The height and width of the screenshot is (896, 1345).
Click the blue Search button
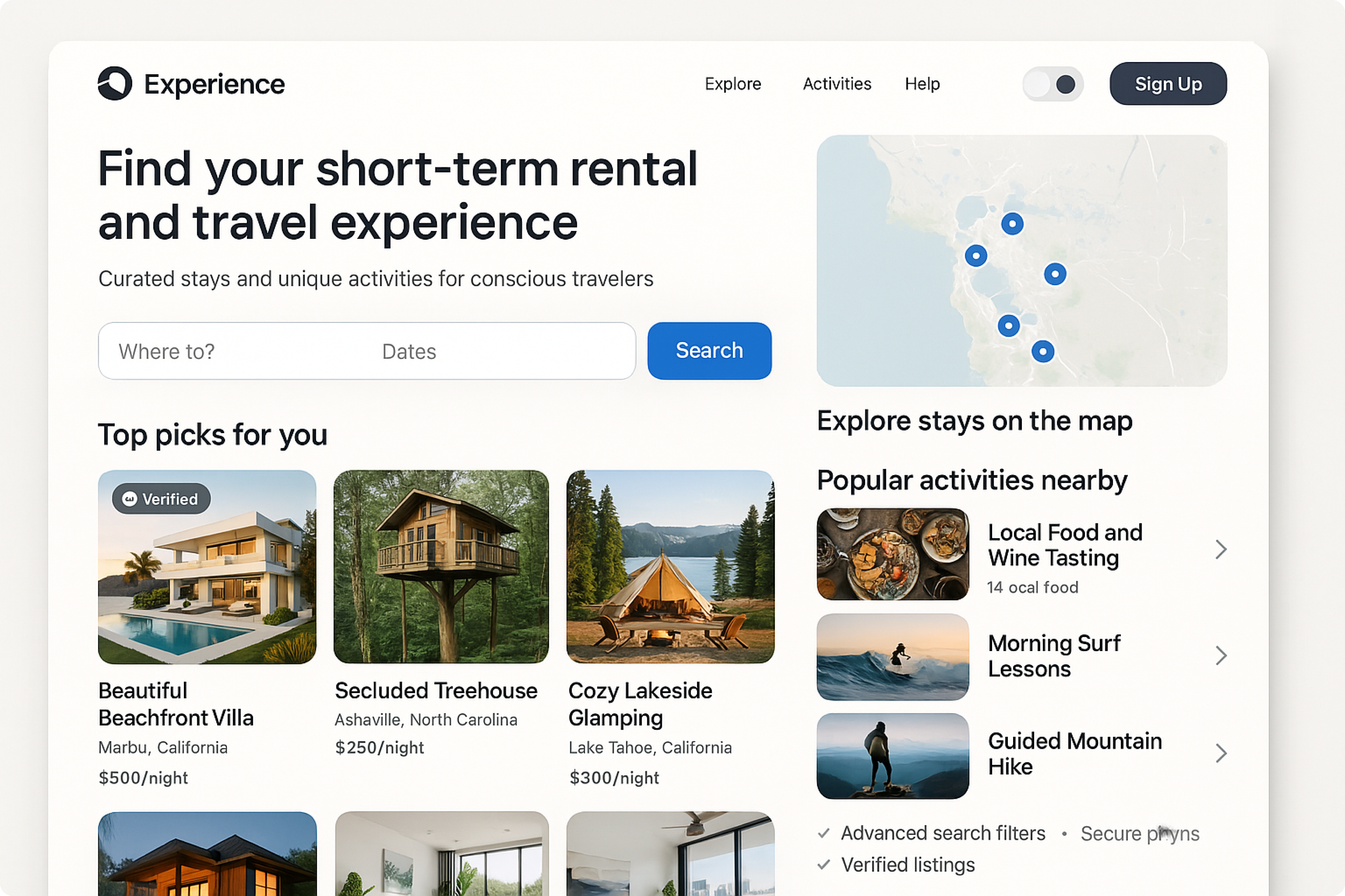709,351
